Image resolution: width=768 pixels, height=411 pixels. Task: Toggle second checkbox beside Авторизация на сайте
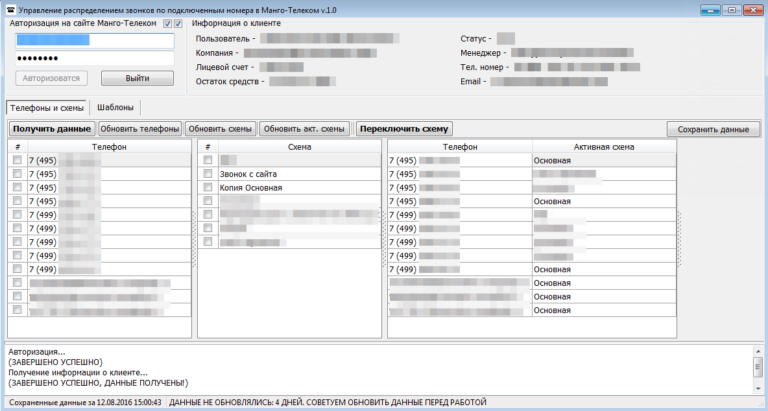[x=178, y=23]
